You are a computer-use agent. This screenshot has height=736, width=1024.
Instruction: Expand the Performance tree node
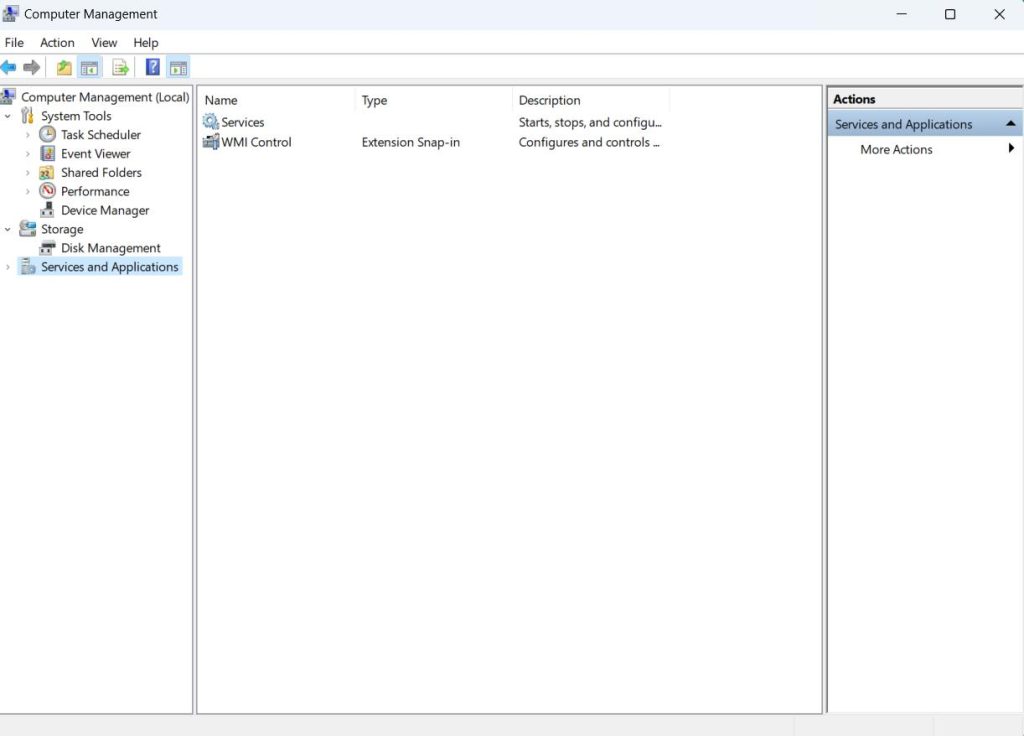pos(27,191)
